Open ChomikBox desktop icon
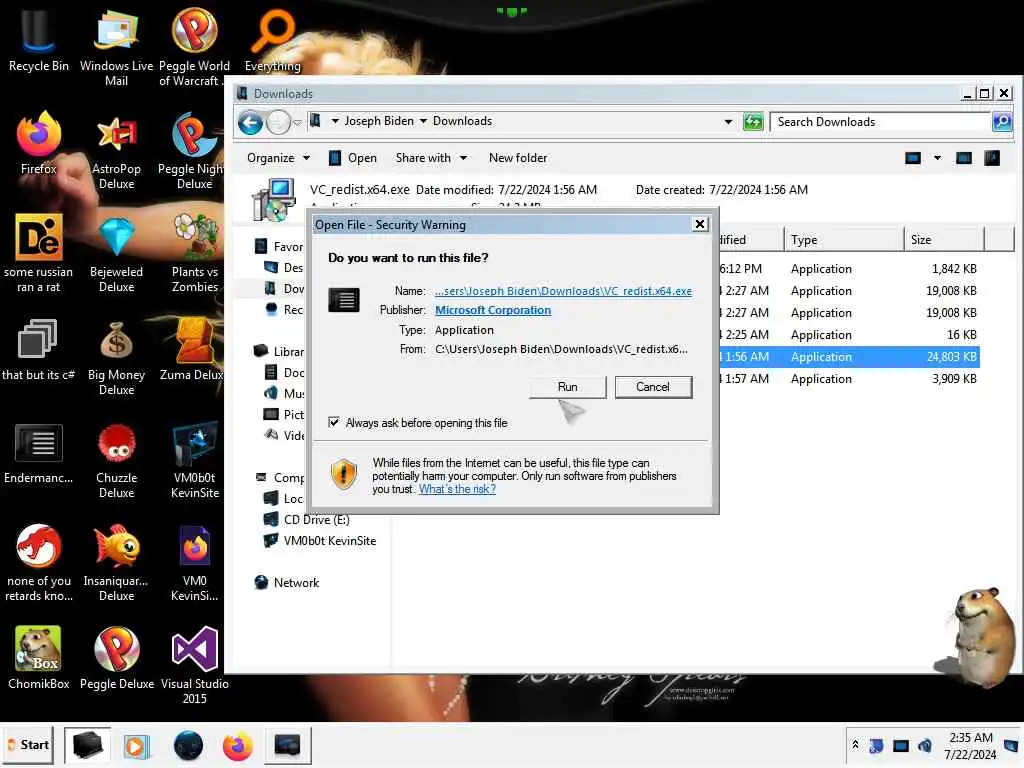This screenshot has height=768, width=1024. click(39, 658)
